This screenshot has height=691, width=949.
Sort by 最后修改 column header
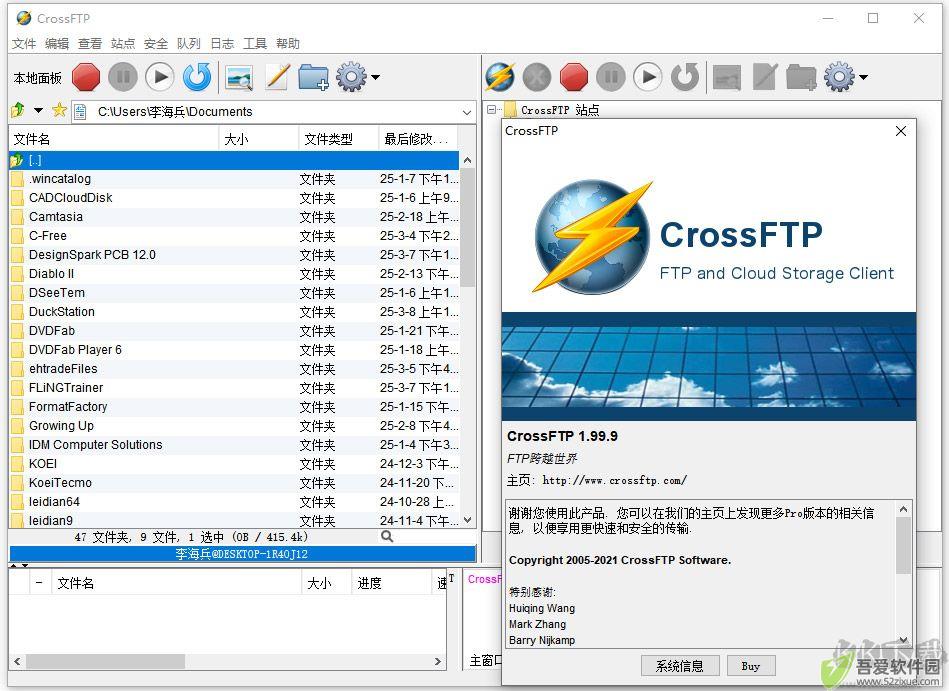pos(418,139)
